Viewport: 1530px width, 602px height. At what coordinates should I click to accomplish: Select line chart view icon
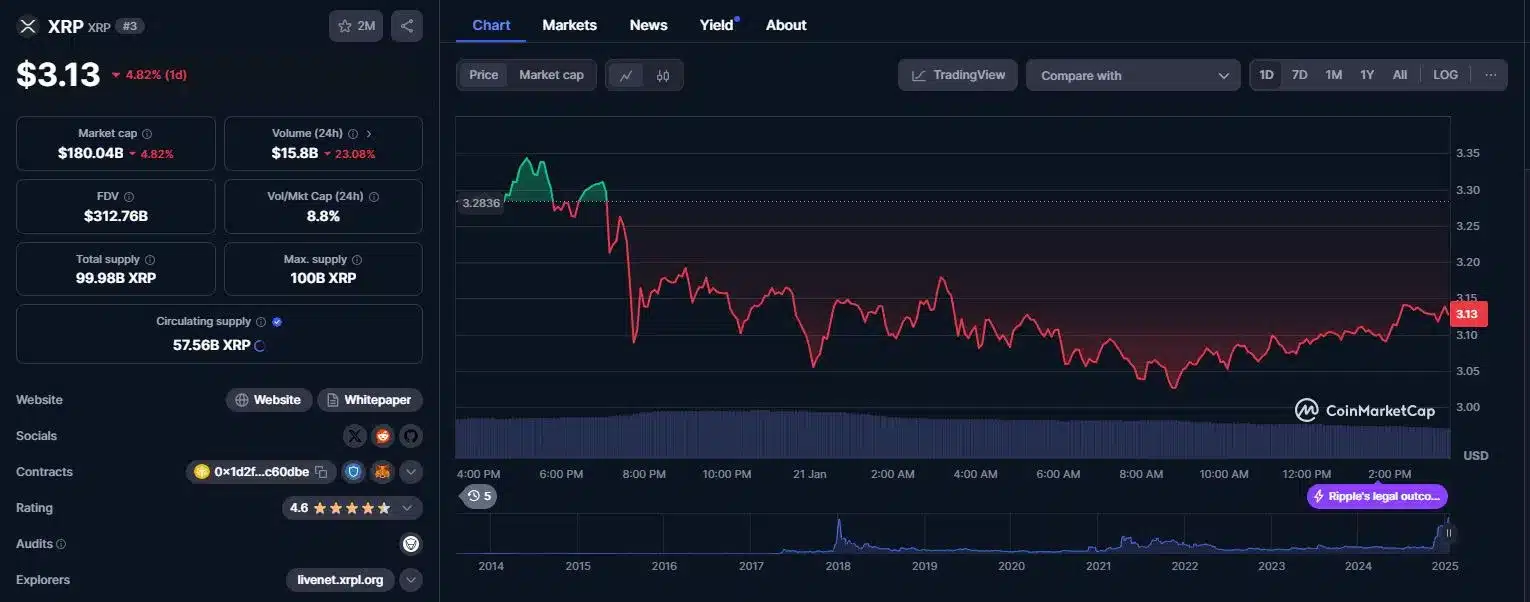(x=626, y=75)
